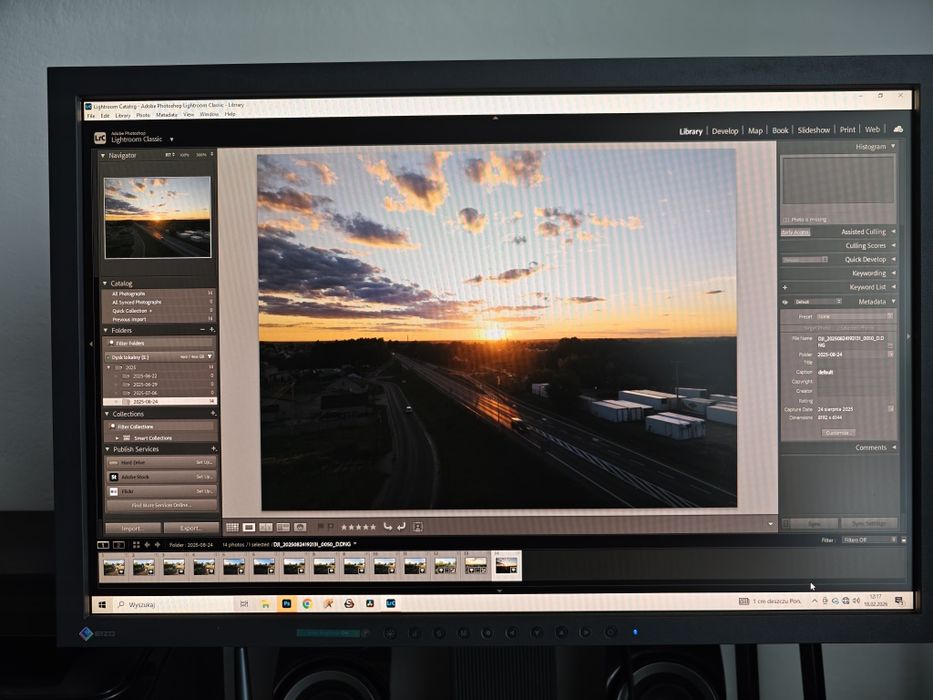
Task: Open Filters Off dropdown
Action: pos(869,540)
